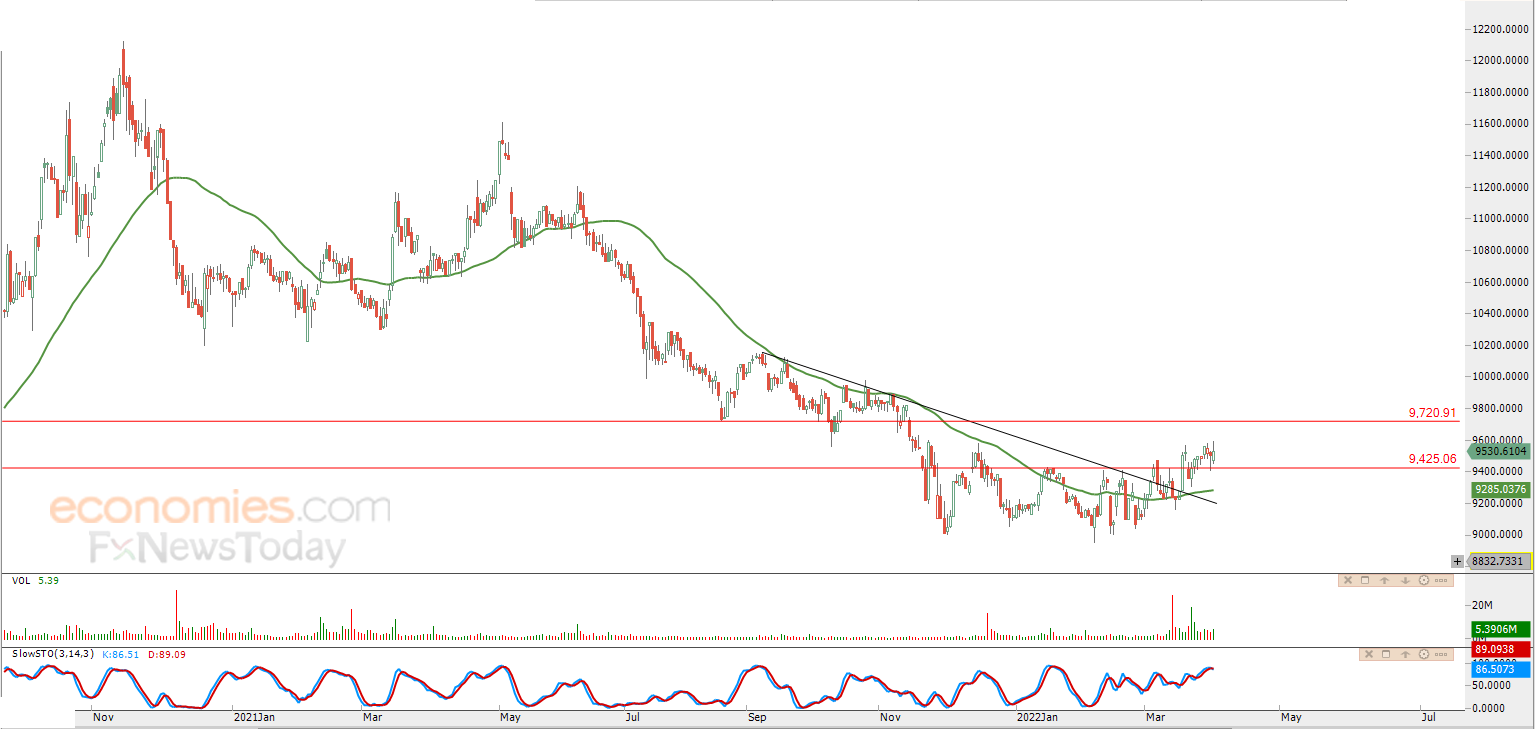Click the SlowSTO(3,14,3) indicator title

(54, 654)
